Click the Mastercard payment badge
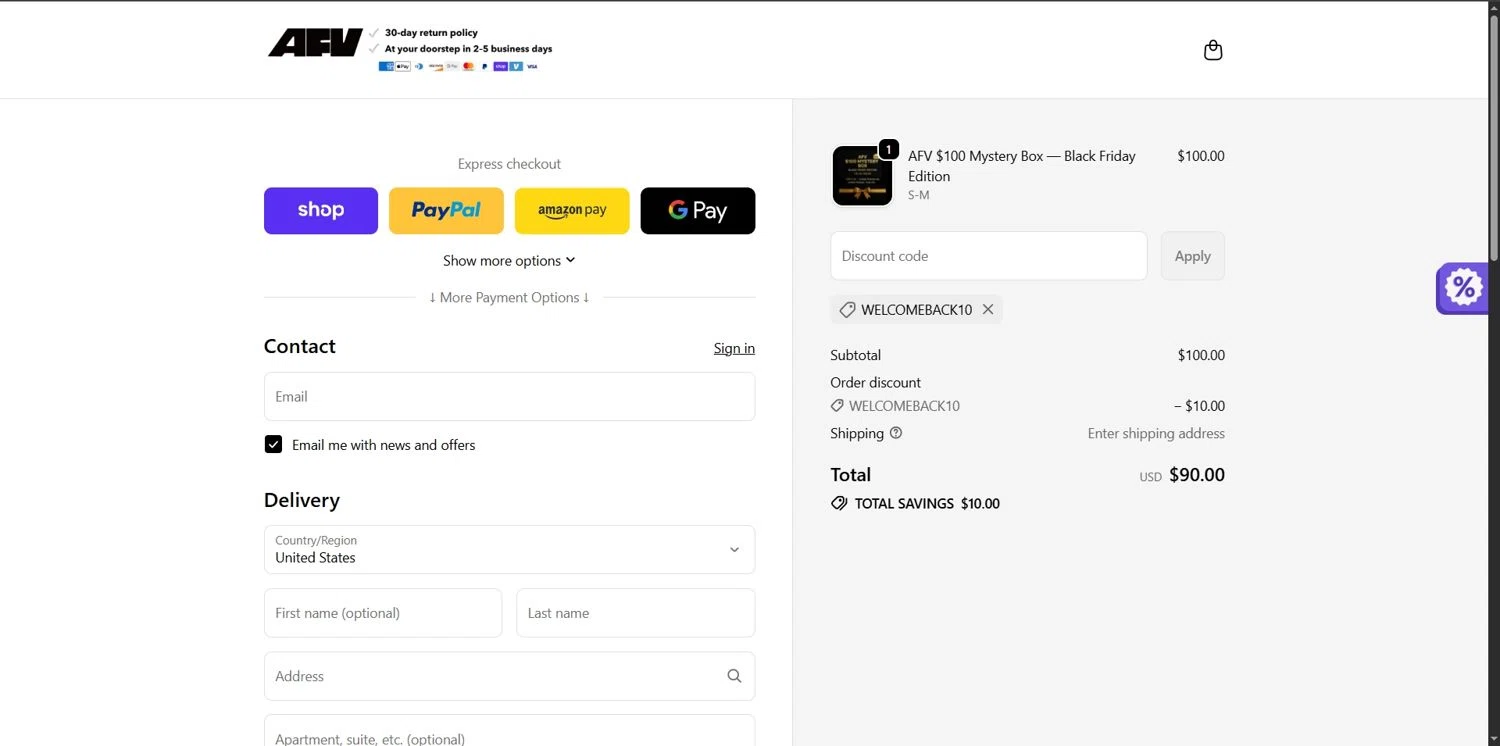 pyautogui.click(x=468, y=66)
